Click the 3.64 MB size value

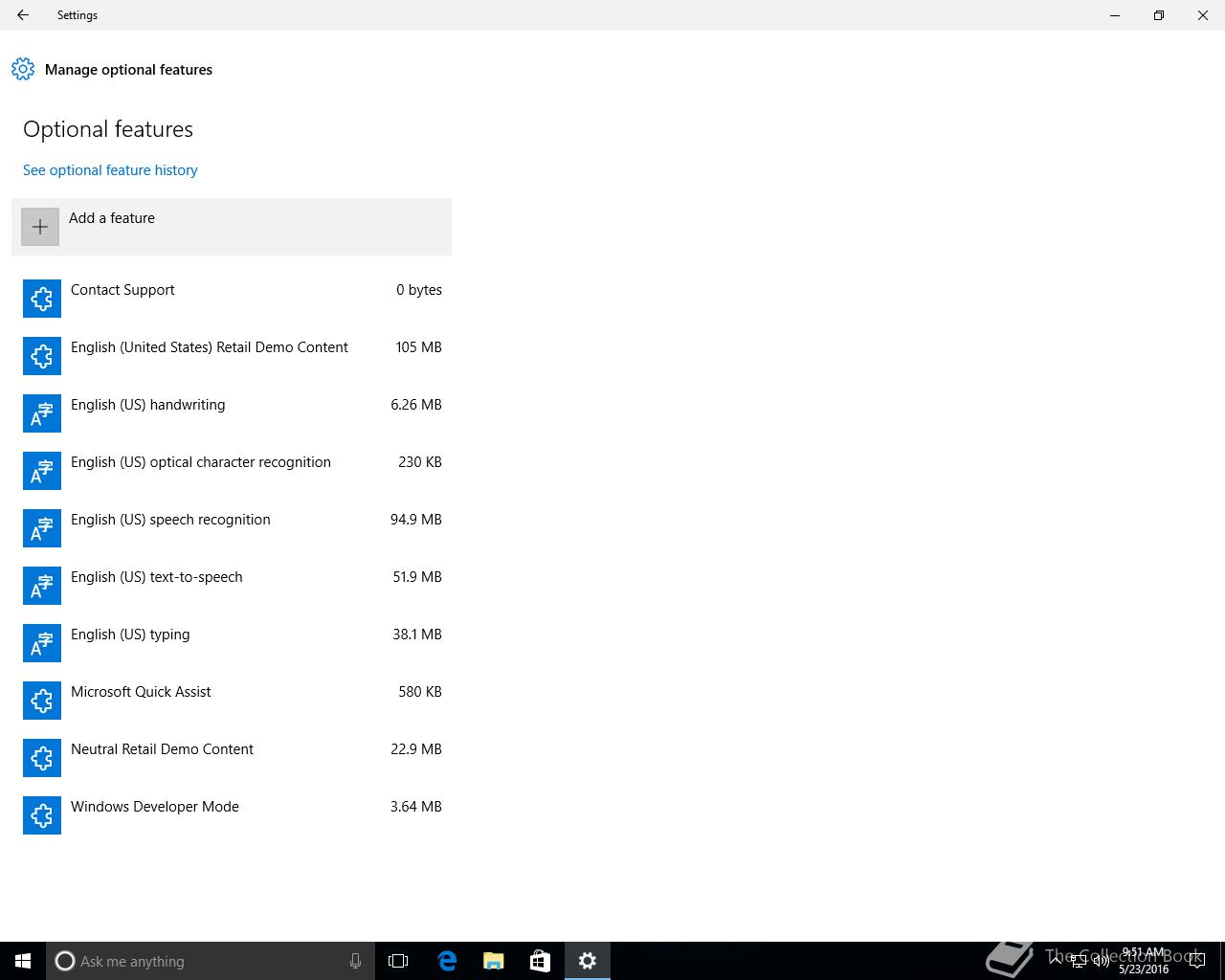coord(416,807)
